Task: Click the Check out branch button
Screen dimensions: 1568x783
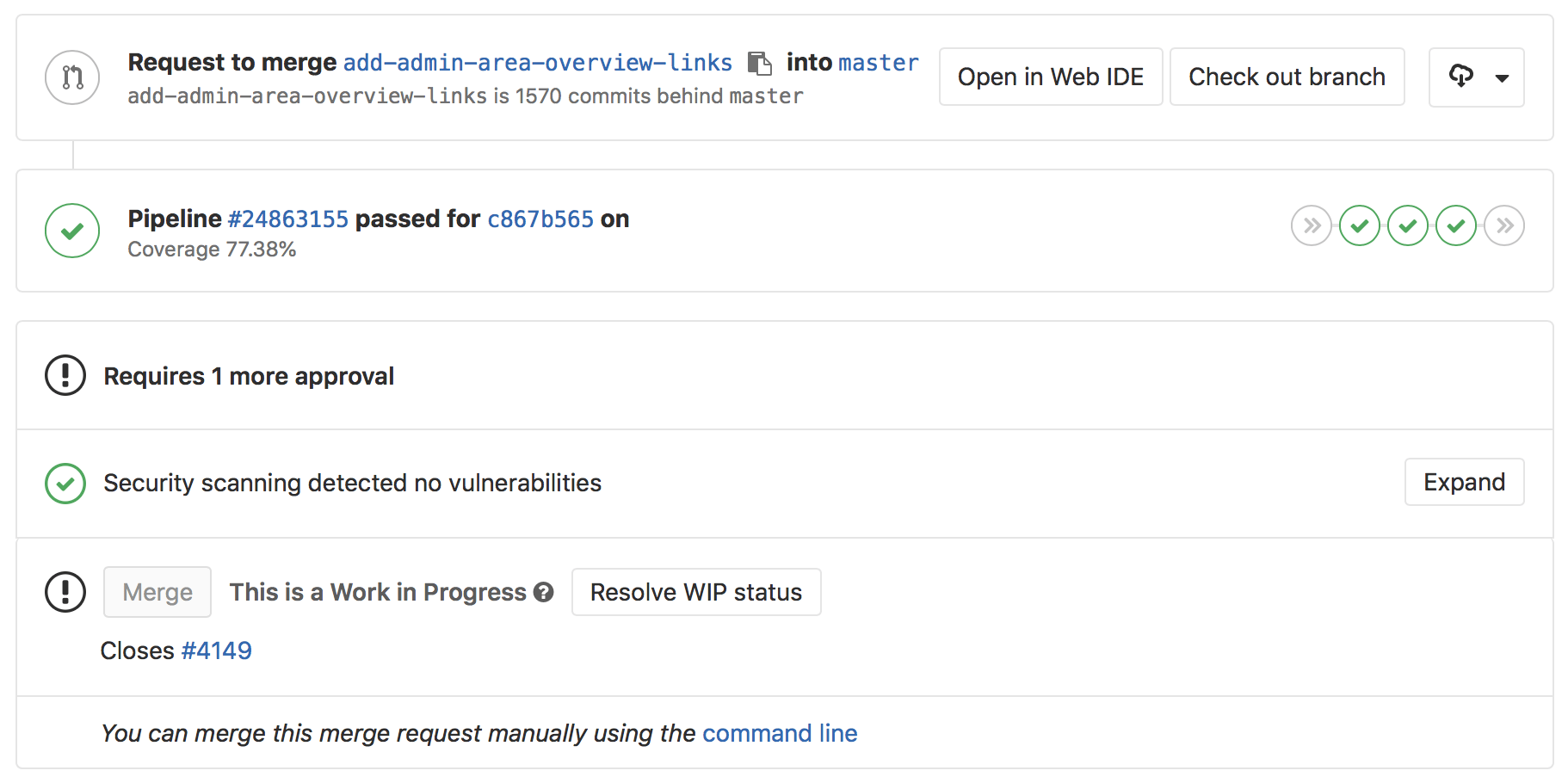Action: pos(1287,77)
